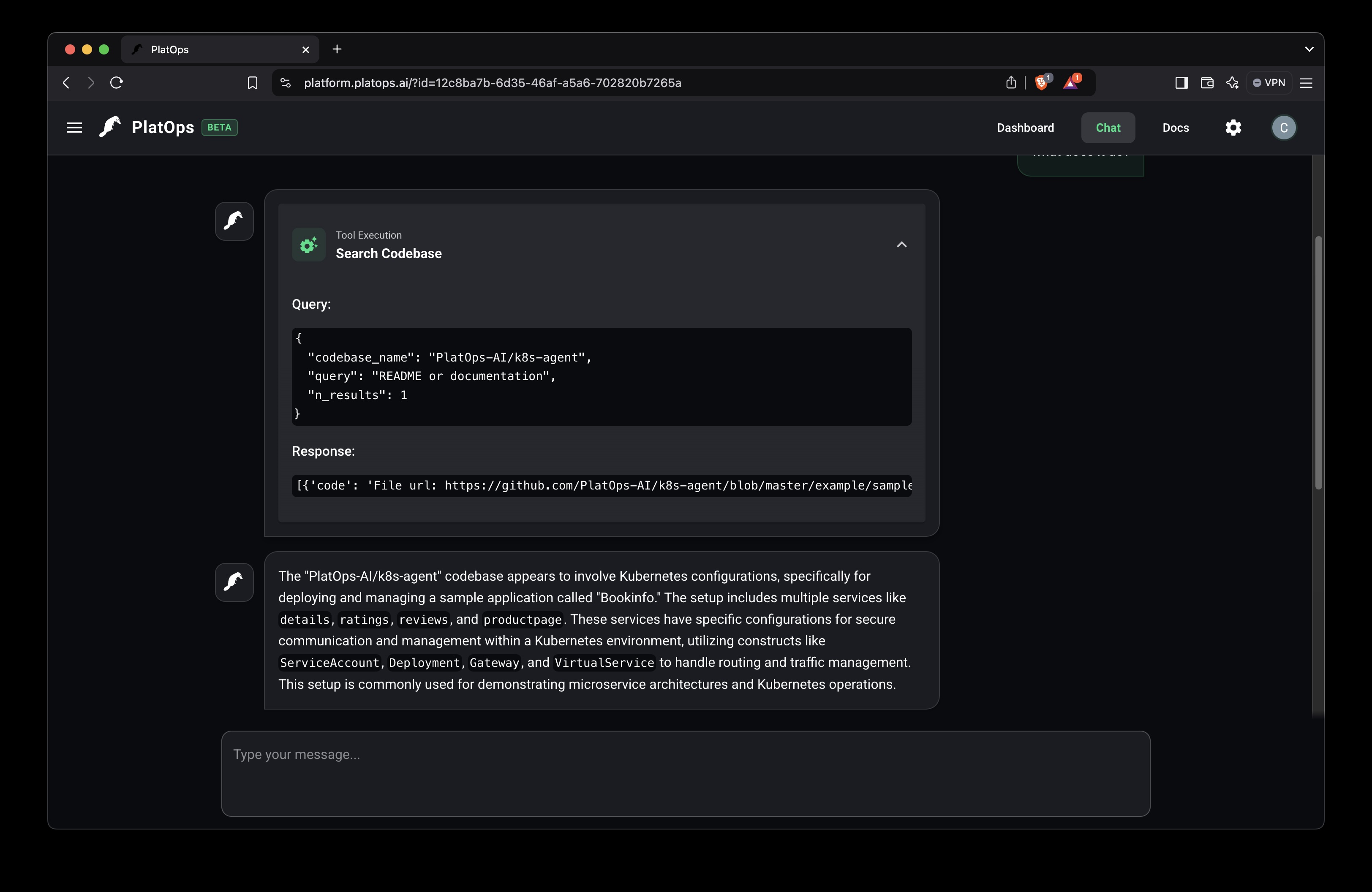This screenshot has width=1372, height=892.
Task: Click the browser address bar URL
Action: pyautogui.click(x=492, y=83)
